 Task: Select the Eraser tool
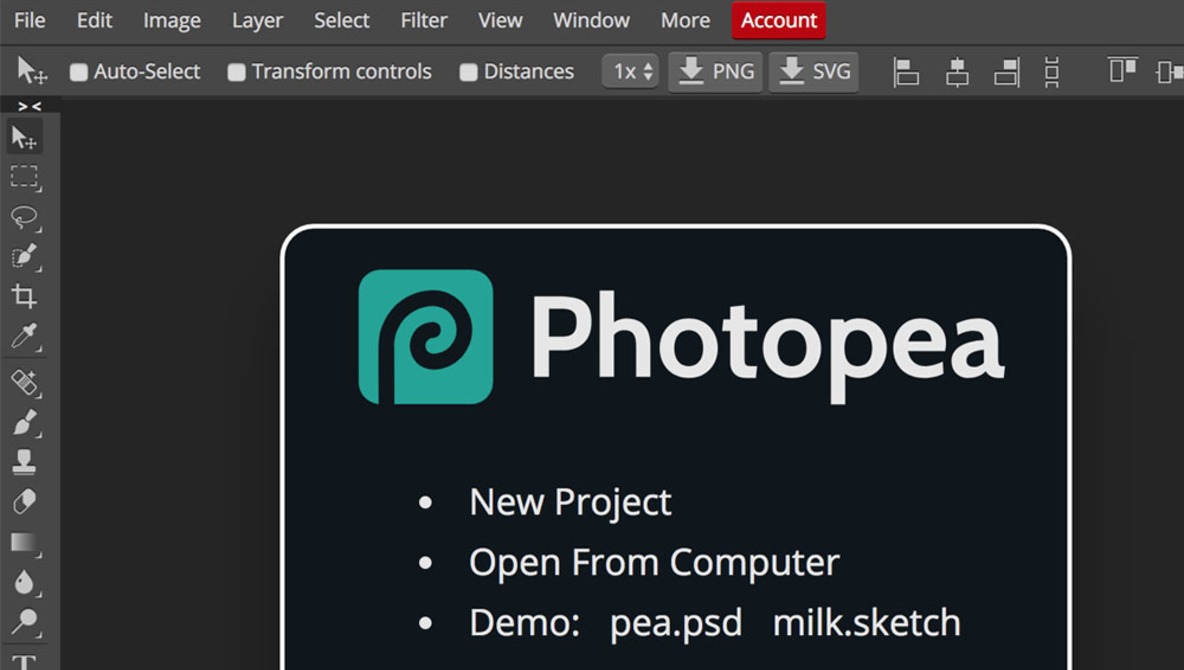coord(24,502)
